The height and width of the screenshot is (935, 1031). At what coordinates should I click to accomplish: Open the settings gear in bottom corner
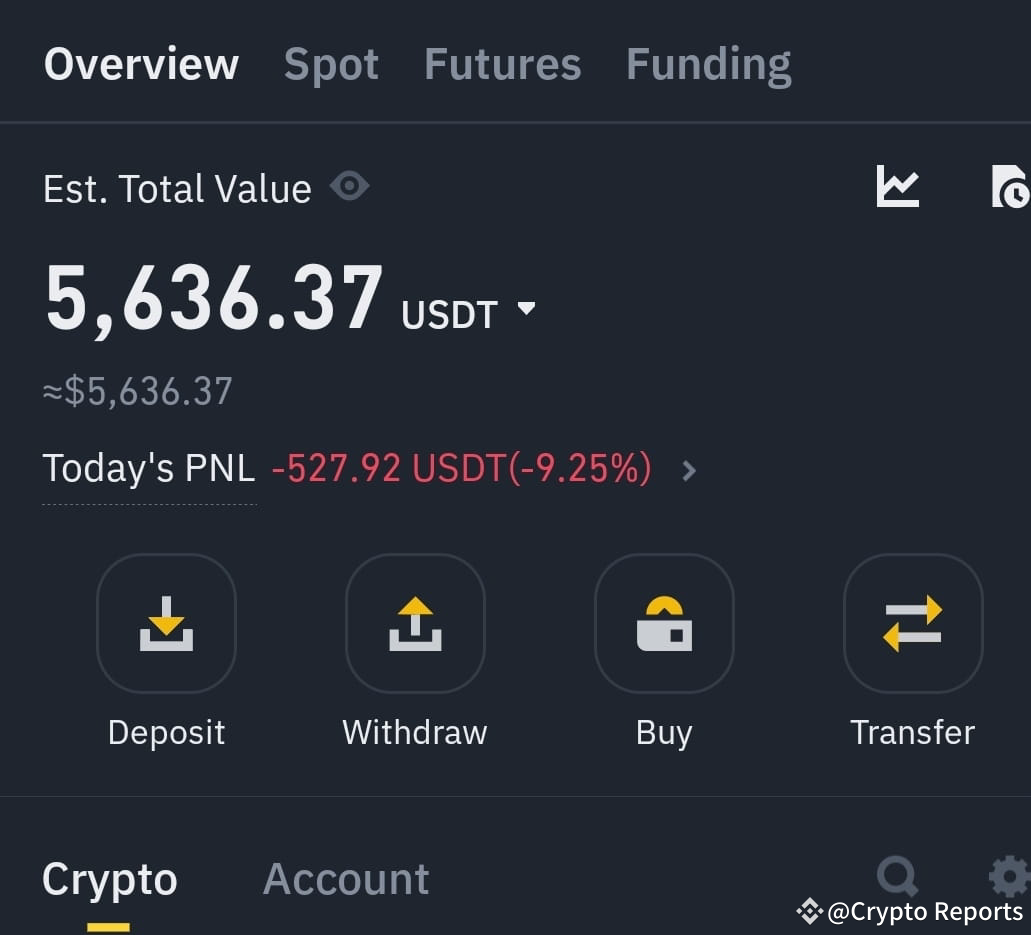(x=1010, y=877)
